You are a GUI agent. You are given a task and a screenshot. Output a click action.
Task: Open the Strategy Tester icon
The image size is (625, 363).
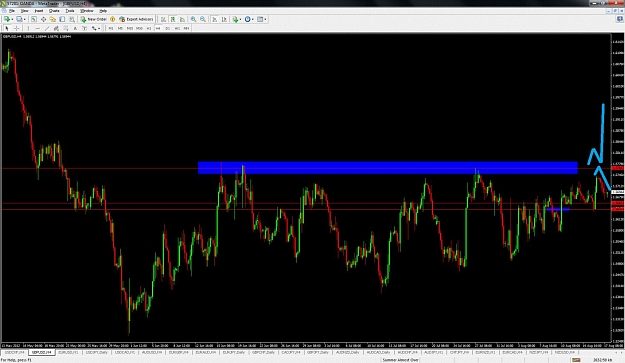(x=72, y=19)
